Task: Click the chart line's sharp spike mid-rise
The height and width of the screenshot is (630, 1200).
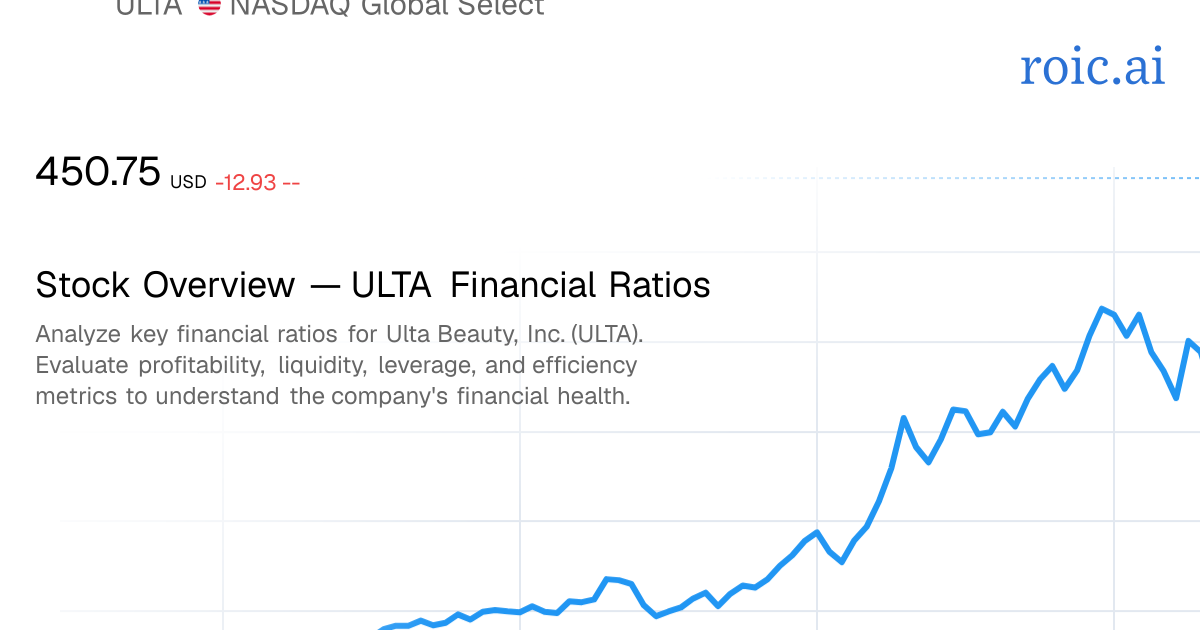Action: (x=904, y=418)
